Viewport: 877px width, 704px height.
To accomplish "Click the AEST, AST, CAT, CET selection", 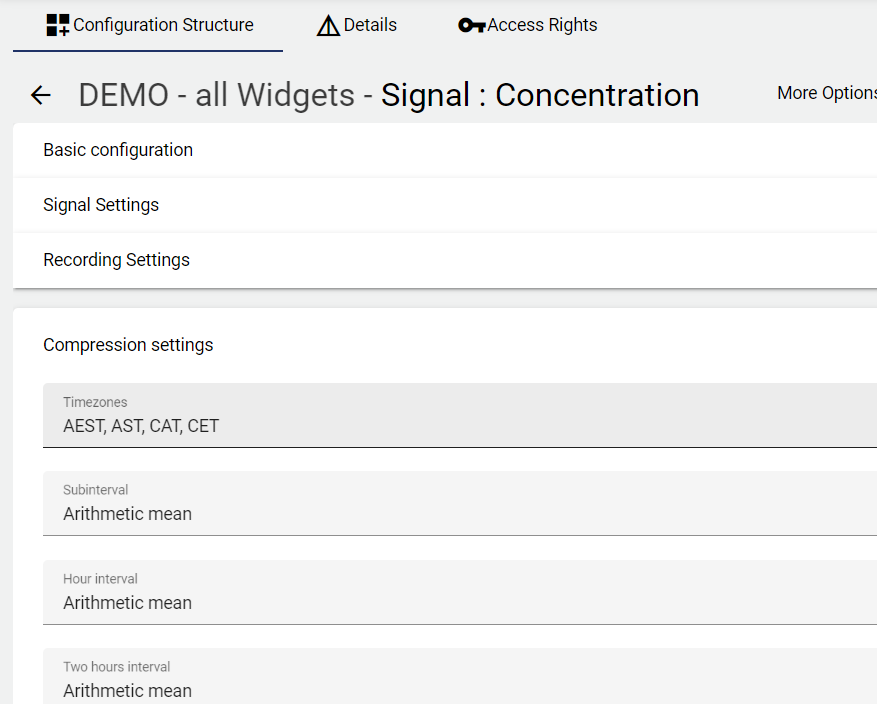I will [141, 426].
